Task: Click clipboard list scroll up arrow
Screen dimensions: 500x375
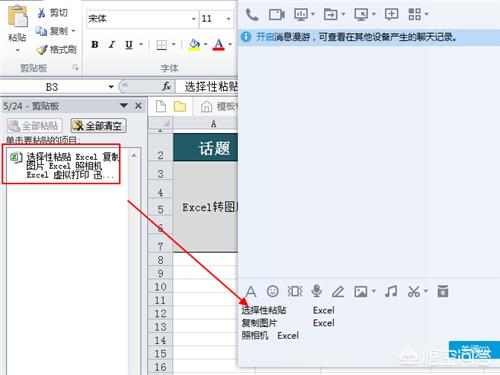Action: coord(134,155)
